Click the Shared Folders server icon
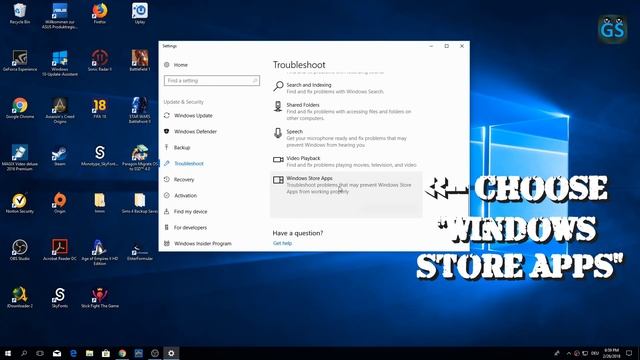The height and width of the screenshot is (360, 640). click(x=278, y=106)
